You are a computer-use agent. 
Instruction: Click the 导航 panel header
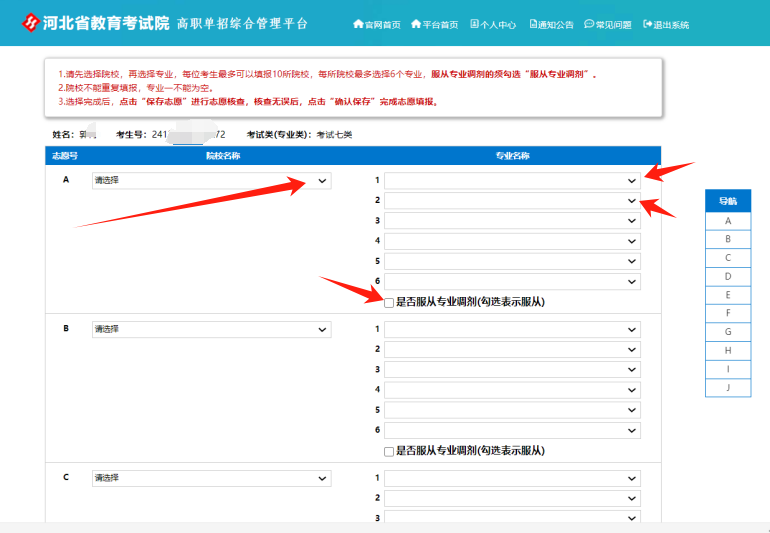(727, 200)
